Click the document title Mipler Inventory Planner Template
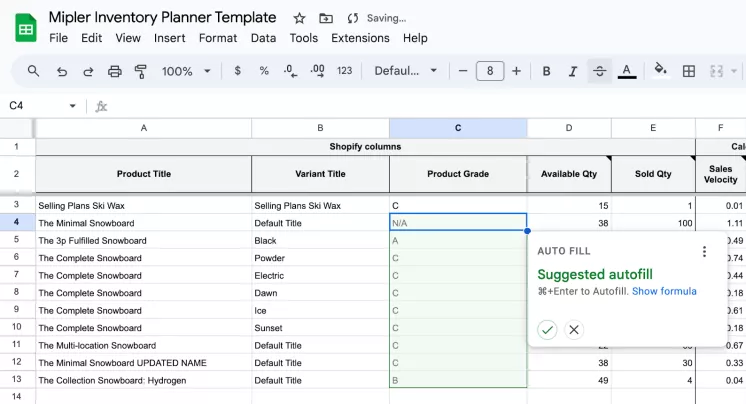 click(162, 18)
